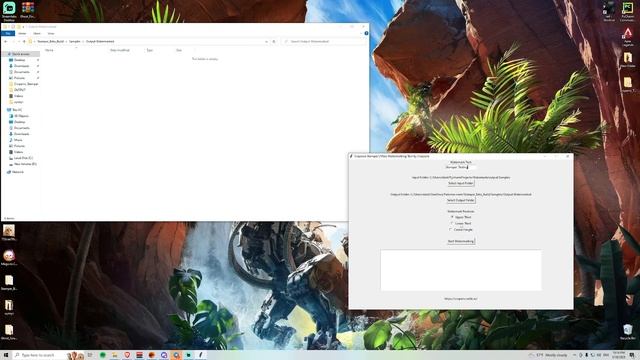Open the File tab in File Explorer

tap(8, 33)
